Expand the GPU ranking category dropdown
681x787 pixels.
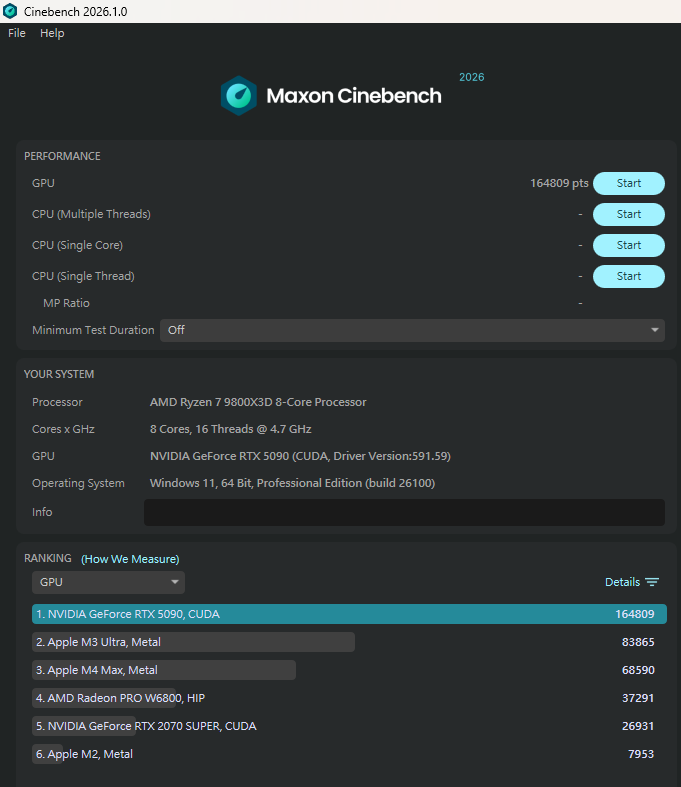pos(108,582)
